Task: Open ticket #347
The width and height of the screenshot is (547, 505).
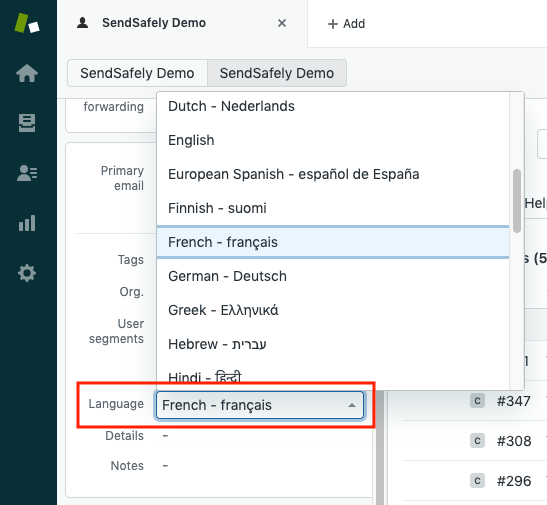Action: [514, 401]
